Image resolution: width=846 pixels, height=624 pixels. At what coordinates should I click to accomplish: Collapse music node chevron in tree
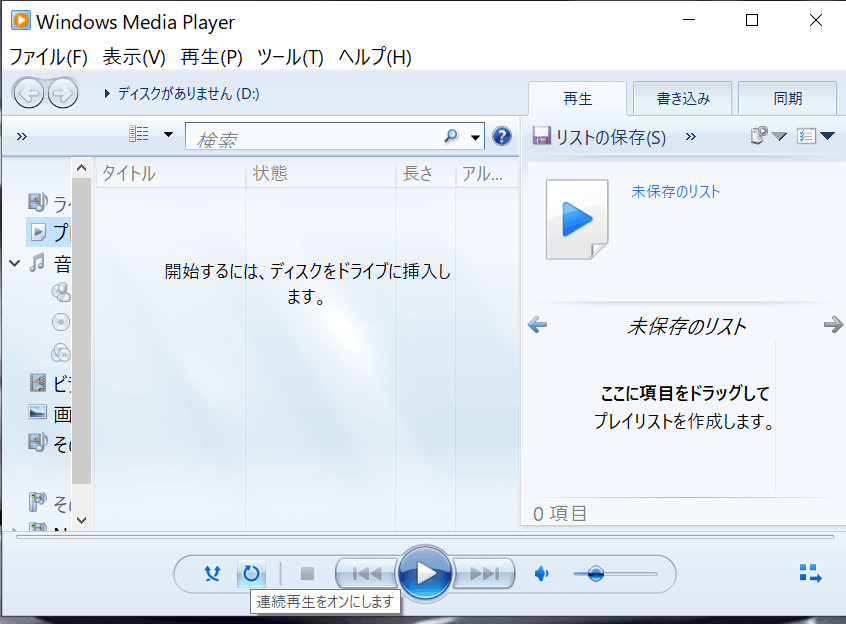pyautogui.click(x=15, y=263)
